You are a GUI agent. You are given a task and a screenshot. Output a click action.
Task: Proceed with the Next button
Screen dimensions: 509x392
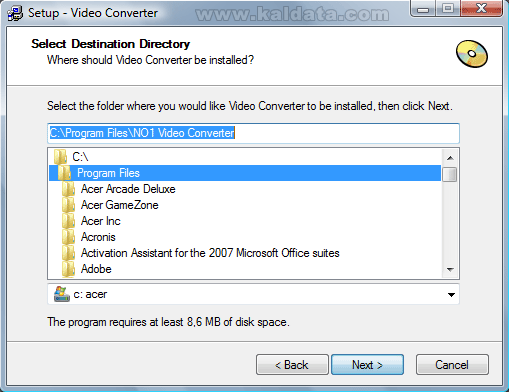point(367,365)
